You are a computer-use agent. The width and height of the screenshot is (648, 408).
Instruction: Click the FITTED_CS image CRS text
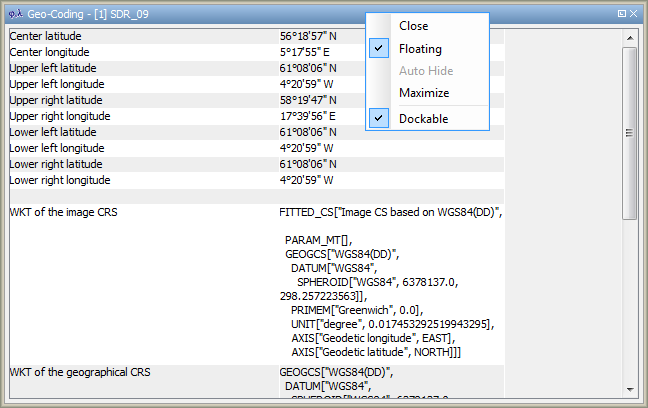coord(390,212)
